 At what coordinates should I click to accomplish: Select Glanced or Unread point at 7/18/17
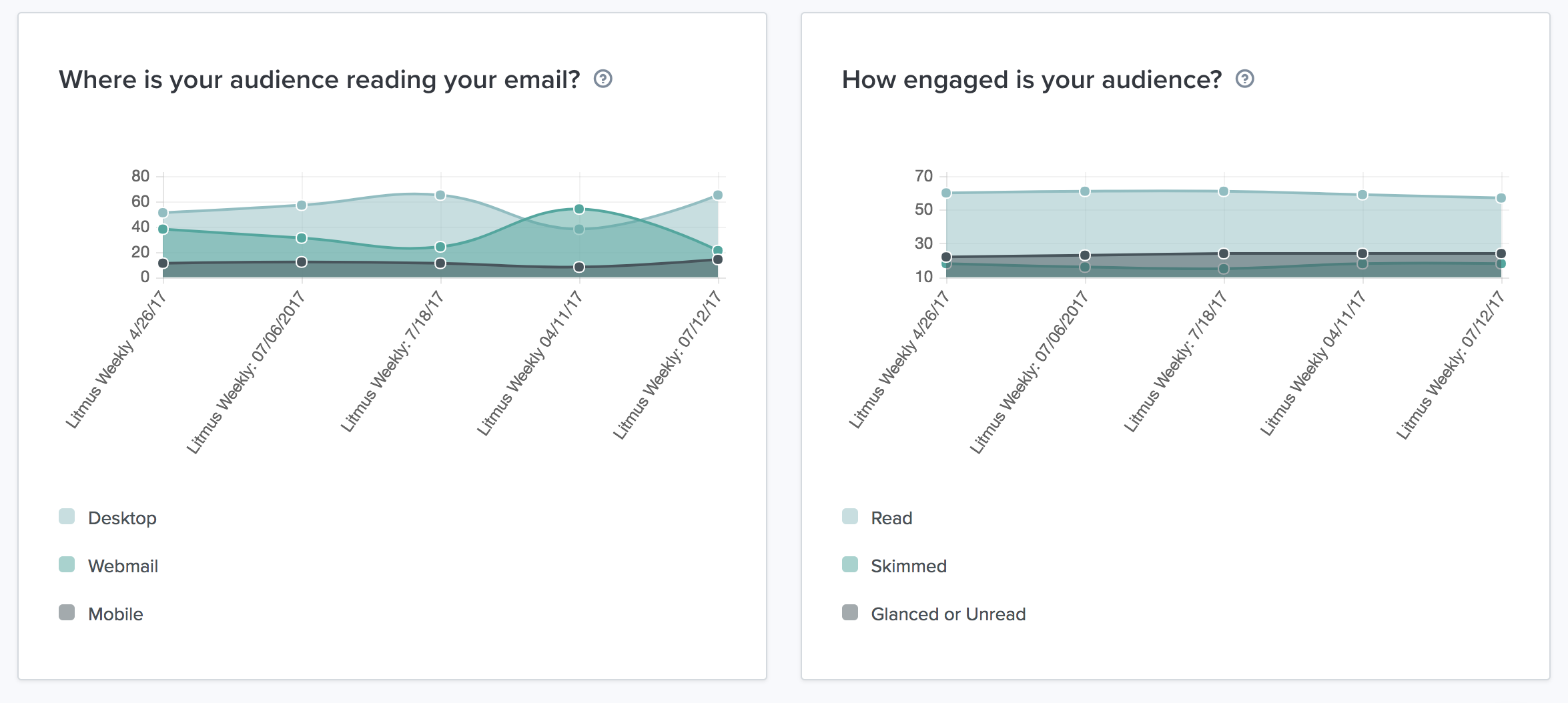click(1224, 253)
